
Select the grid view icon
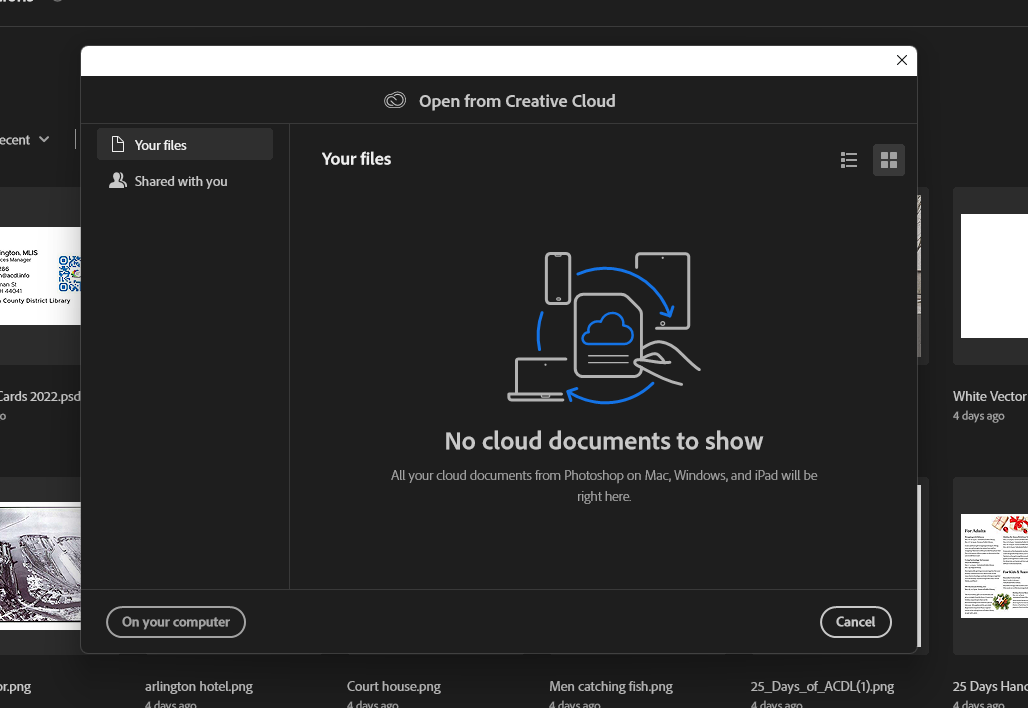click(x=888, y=160)
